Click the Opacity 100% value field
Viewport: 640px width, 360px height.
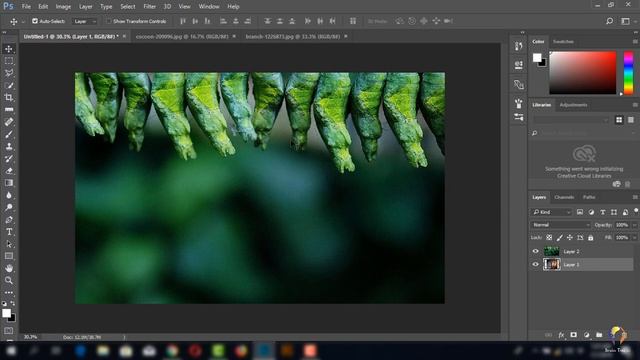click(x=622, y=225)
